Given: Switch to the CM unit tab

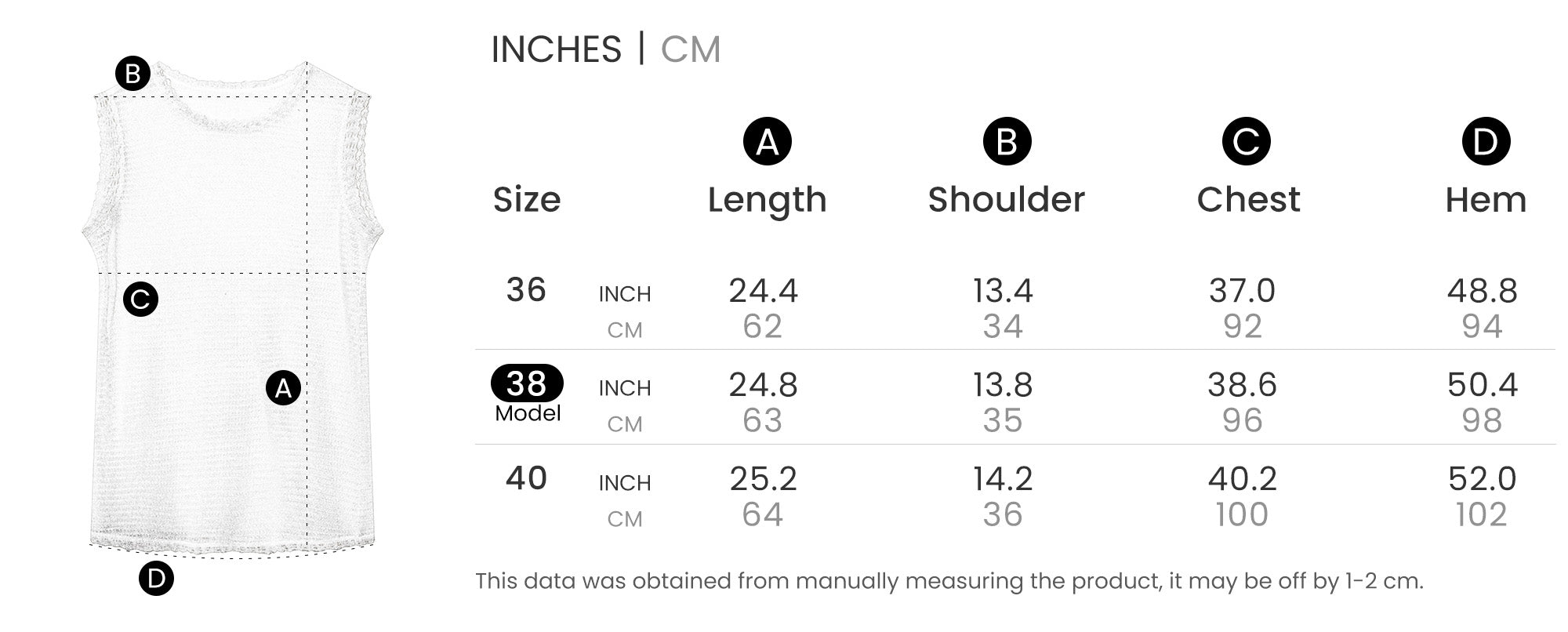Looking at the screenshot, I should 690,49.
